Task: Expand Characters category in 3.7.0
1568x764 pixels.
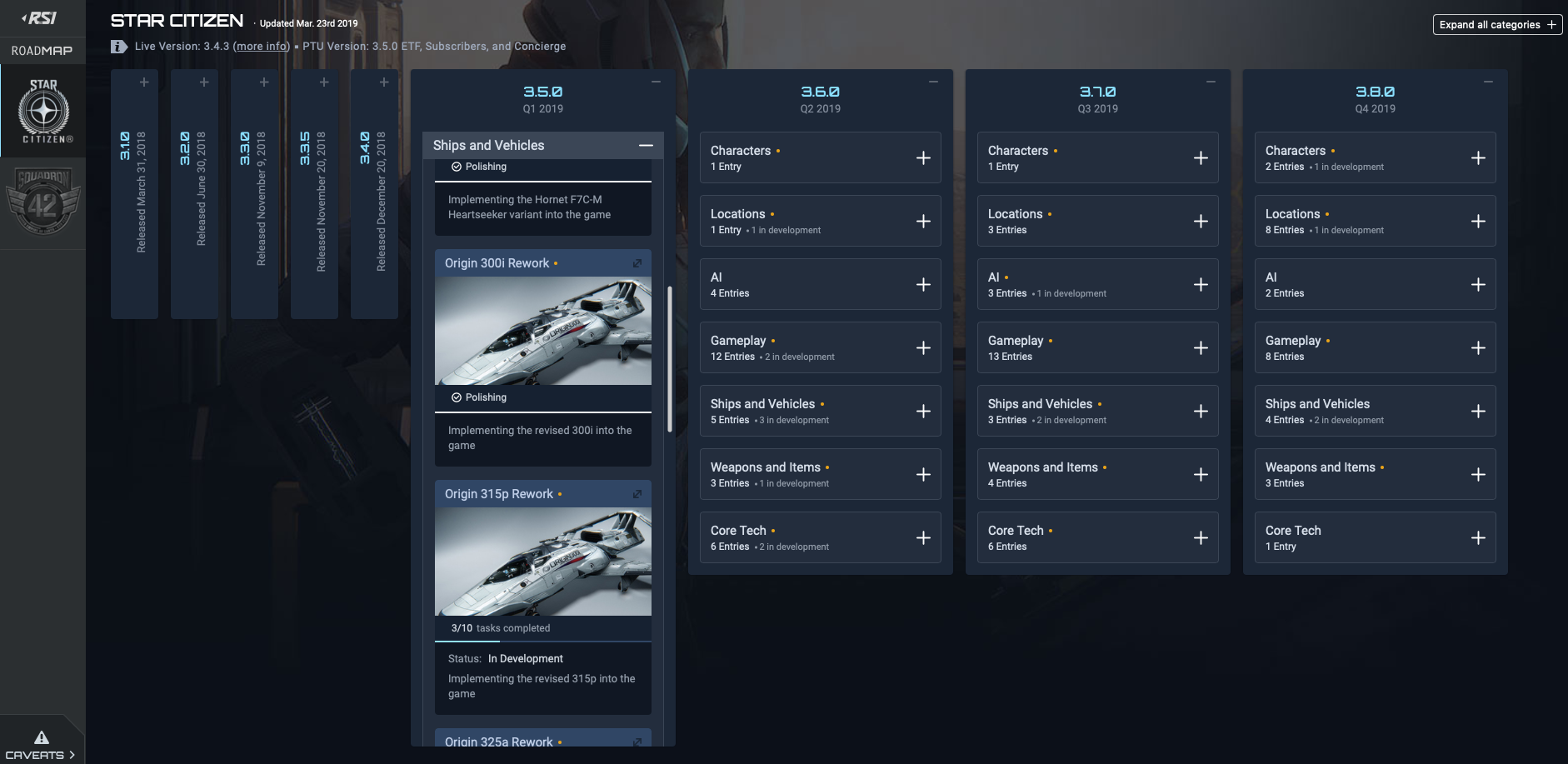Action: (x=1201, y=158)
